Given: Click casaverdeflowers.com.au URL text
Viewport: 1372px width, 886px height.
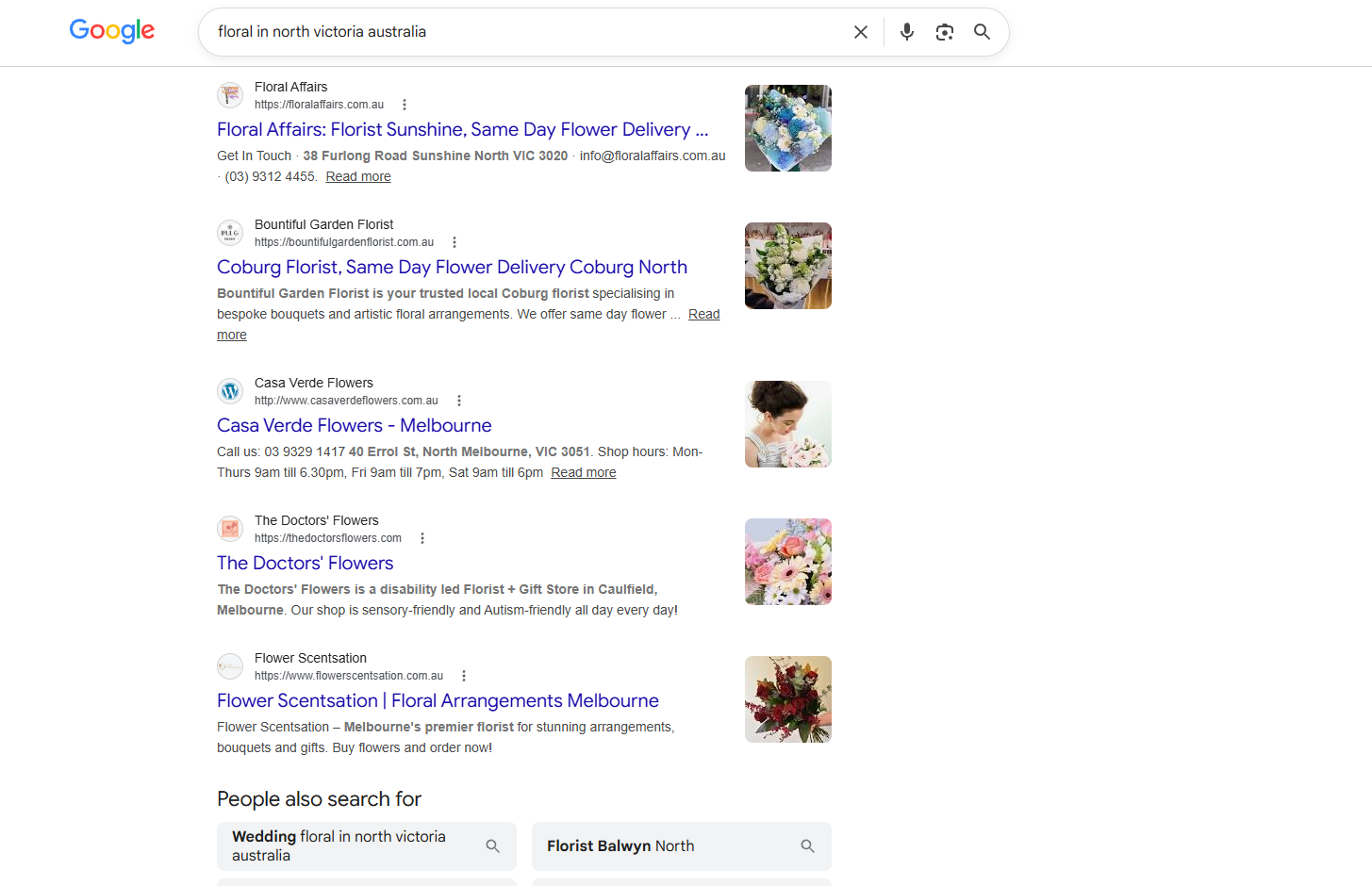Looking at the screenshot, I should (x=346, y=401).
